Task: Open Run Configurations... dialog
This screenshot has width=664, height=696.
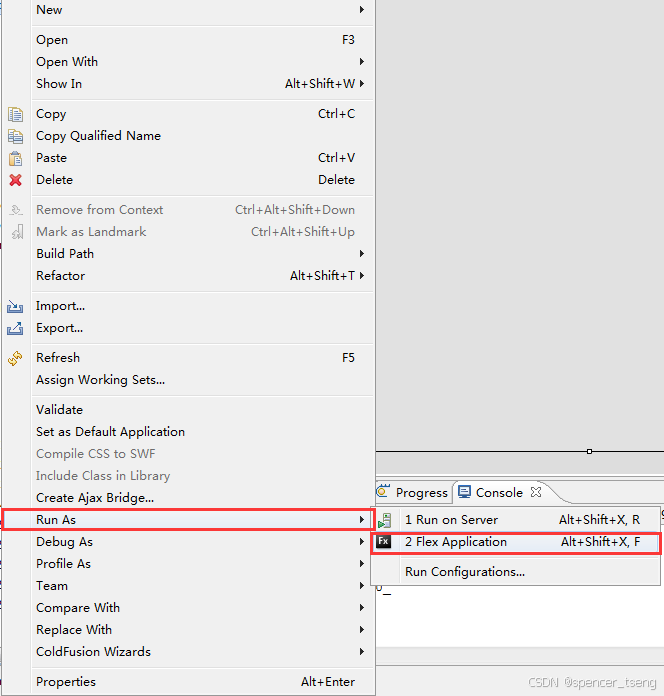Action: pyautogui.click(x=515, y=572)
